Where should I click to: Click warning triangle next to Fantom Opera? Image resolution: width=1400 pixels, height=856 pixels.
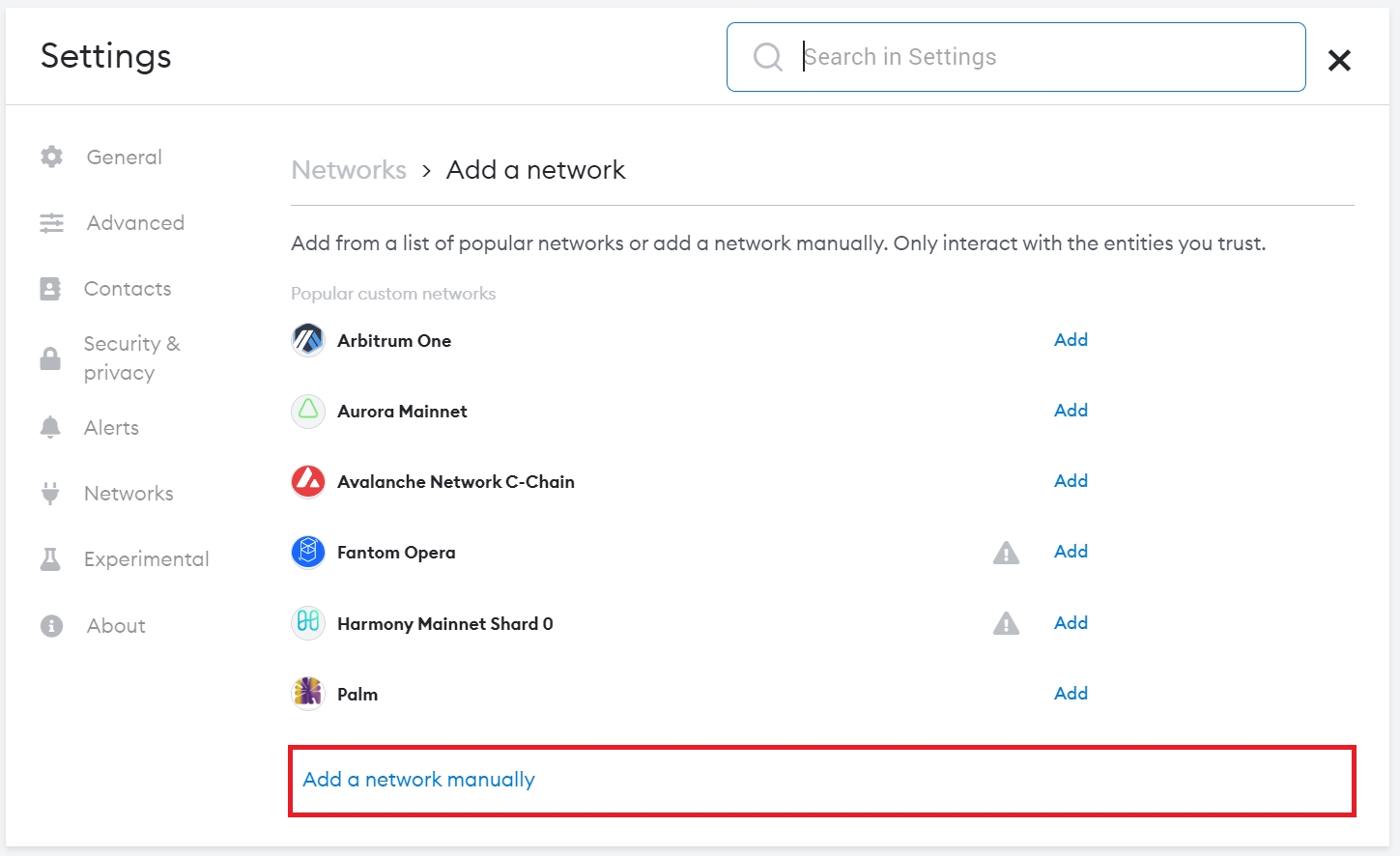click(1006, 553)
